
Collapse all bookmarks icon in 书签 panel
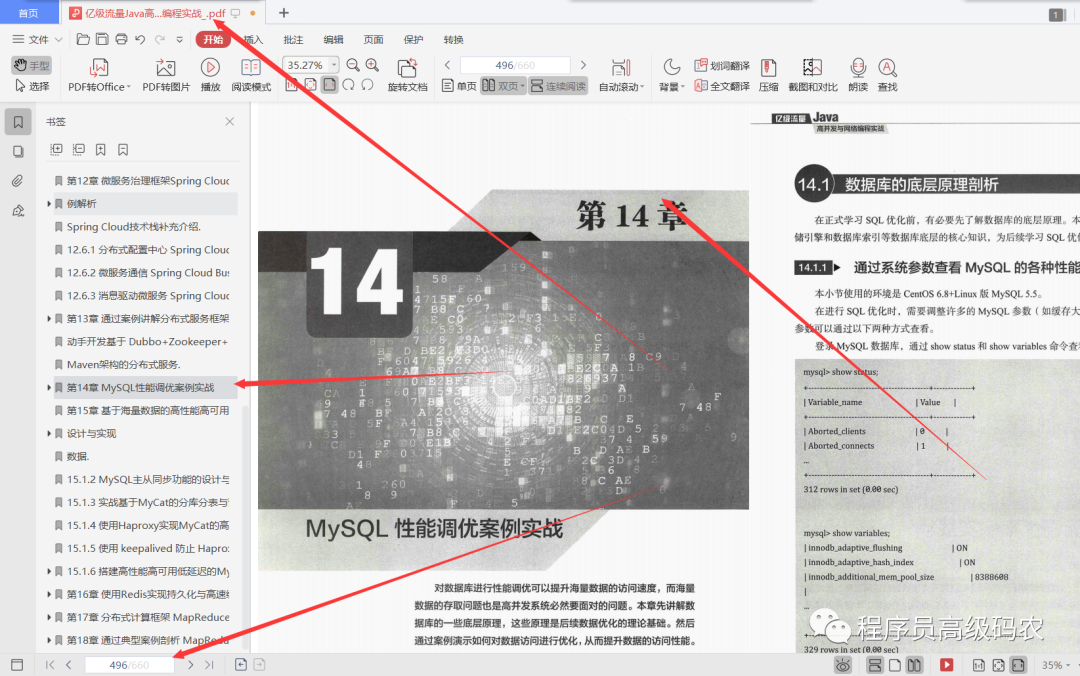(79, 150)
